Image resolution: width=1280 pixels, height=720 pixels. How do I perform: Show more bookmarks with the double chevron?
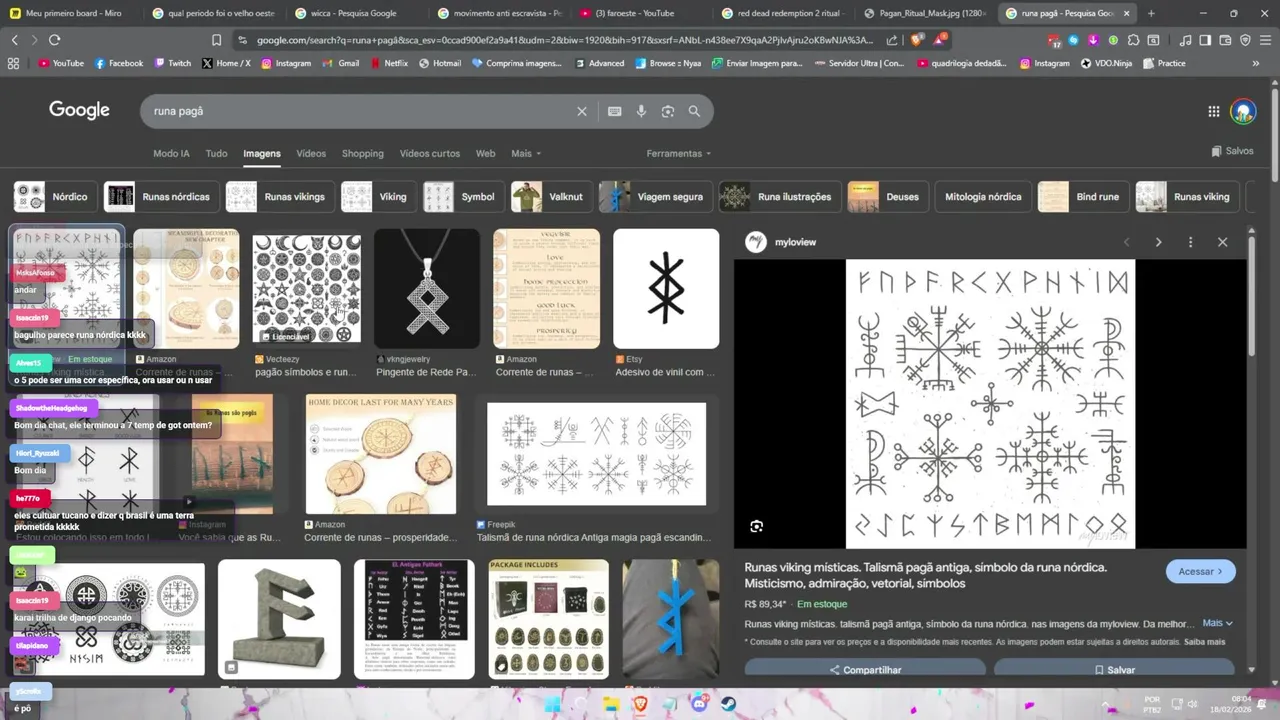click(x=1256, y=63)
